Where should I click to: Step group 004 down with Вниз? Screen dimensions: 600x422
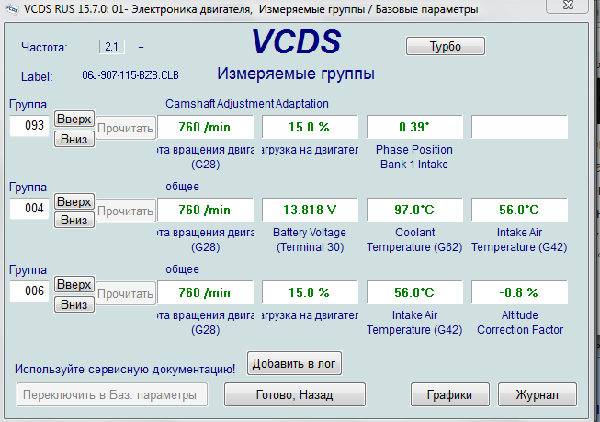74,220
